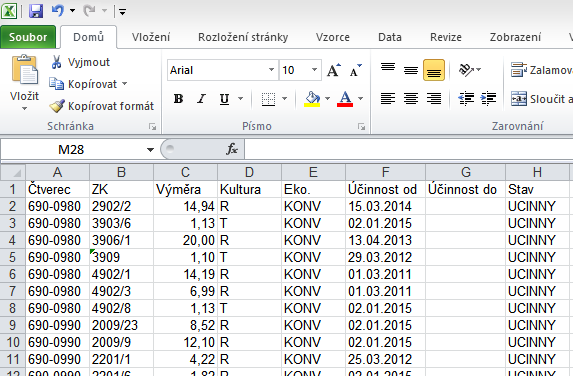Screen dimensions: 573x376
Task: Select column A header
Action: tap(57, 172)
